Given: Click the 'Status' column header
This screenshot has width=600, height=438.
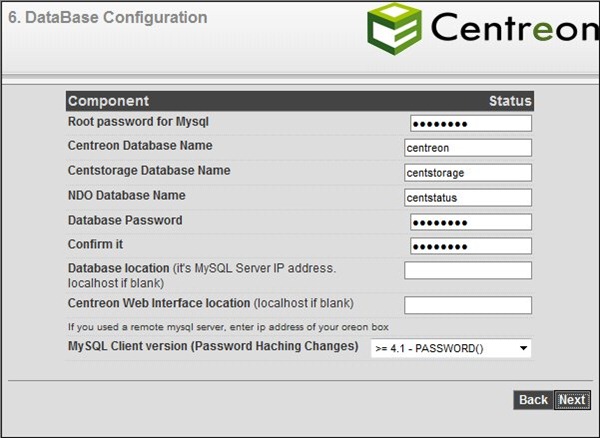Looking at the screenshot, I should [510, 101].
